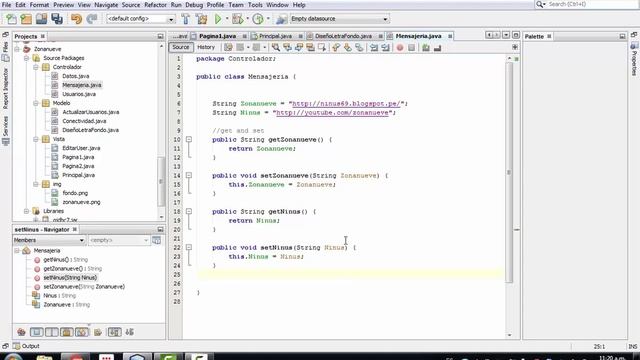The height and width of the screenshot is (360, 640).
Task: Open the Refactor menu
Action: tap(155, 5)
